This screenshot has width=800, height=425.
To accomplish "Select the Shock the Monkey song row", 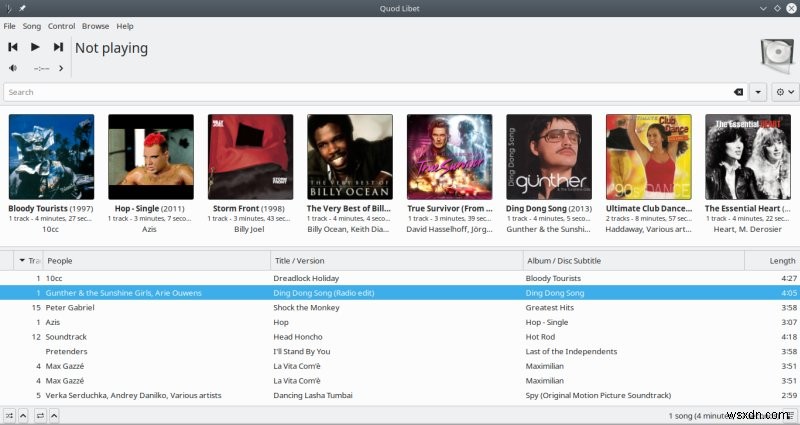I will (x=400, y=308).
